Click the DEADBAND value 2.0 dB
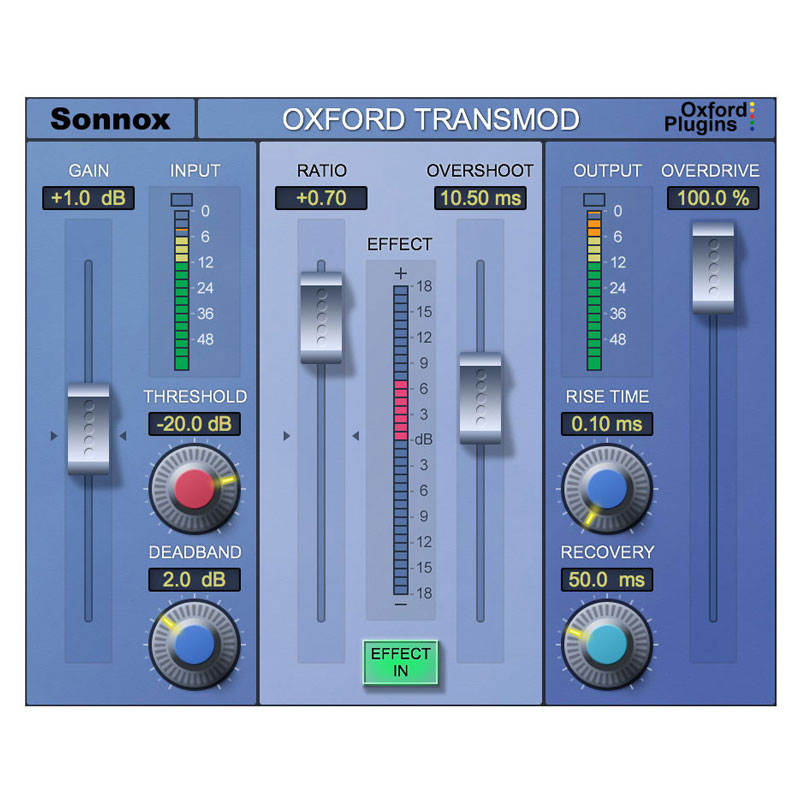800x800 pixels. tap(194, 580)
